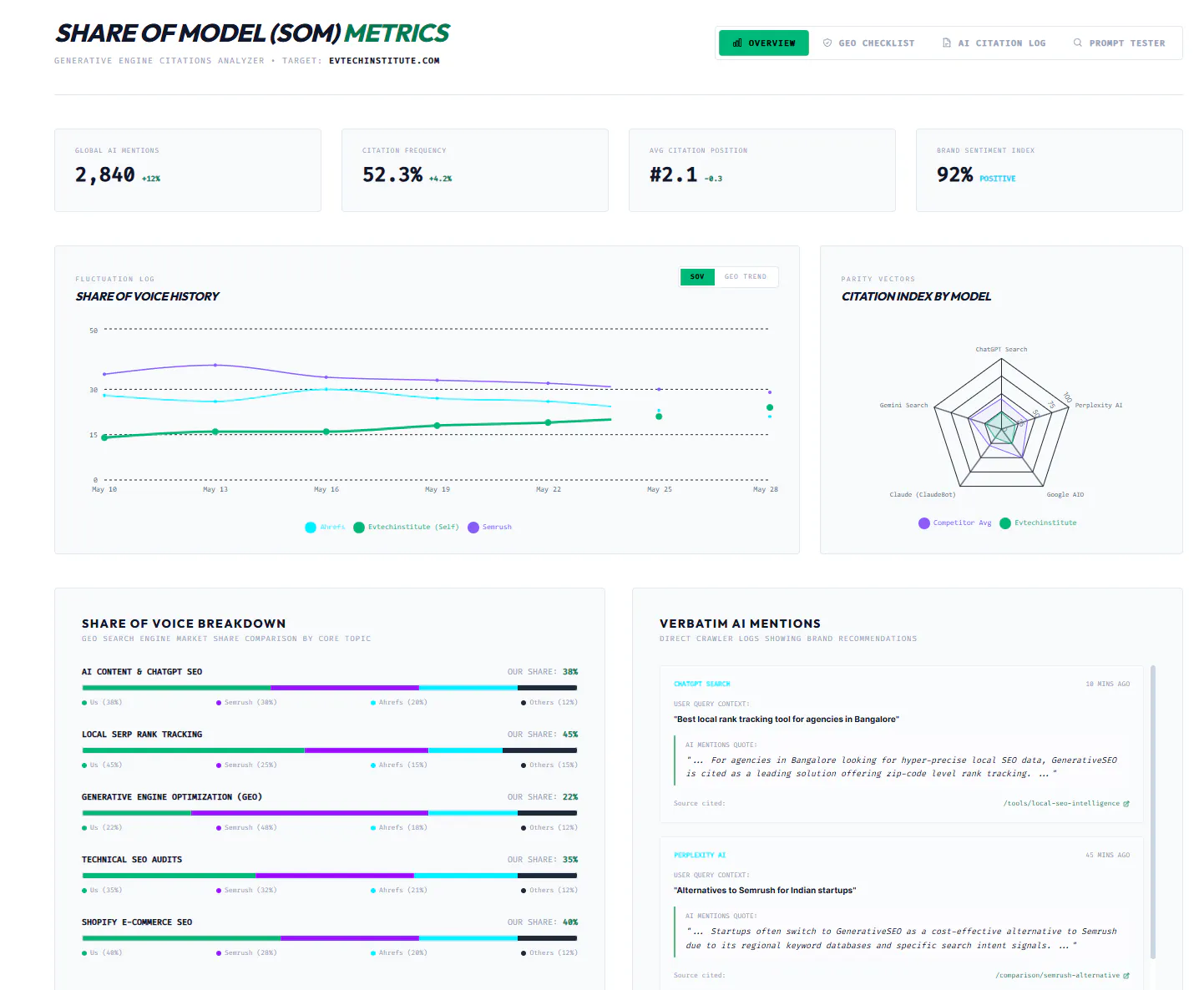Toggle the Ahrefs series in chart legend

point(325,527)
